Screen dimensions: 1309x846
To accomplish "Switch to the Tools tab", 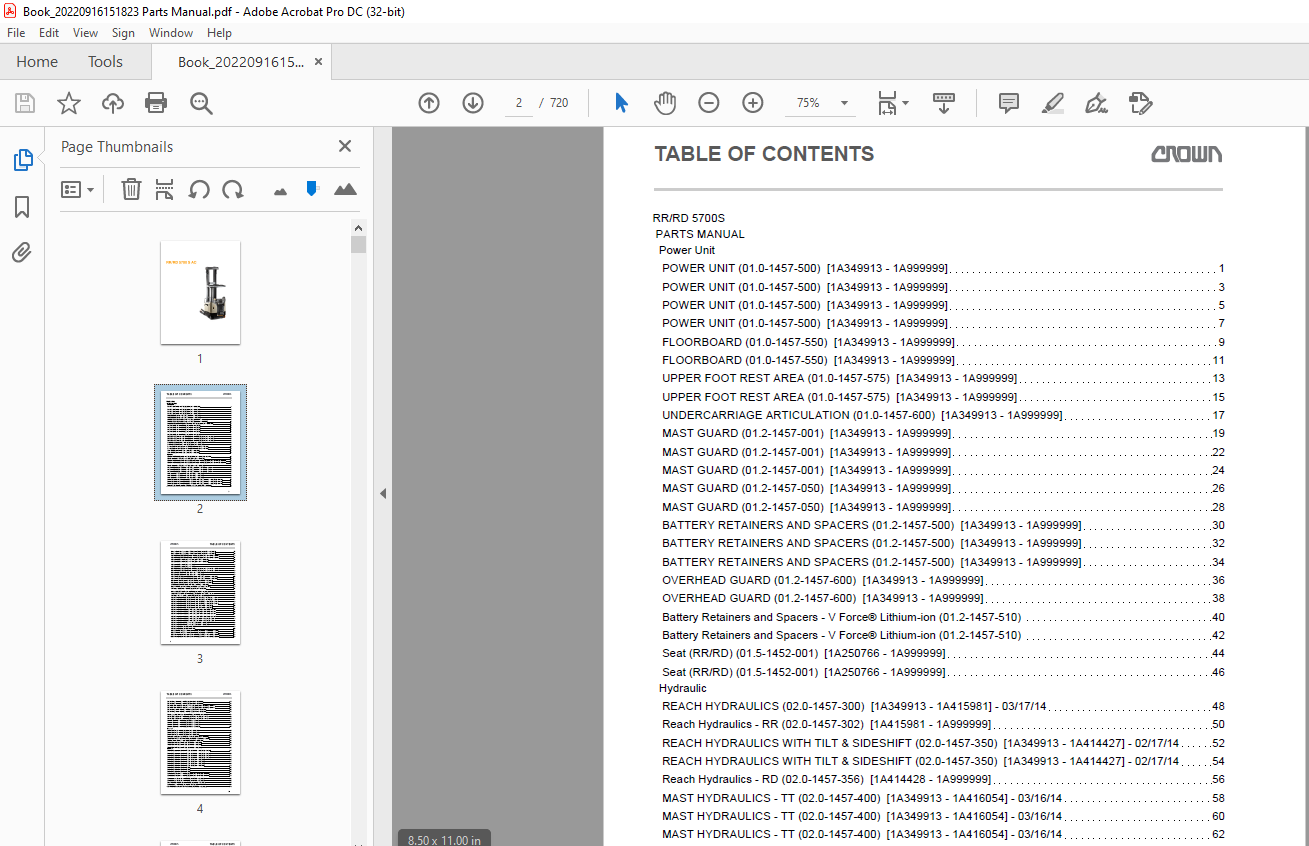I will pos(105,62).
